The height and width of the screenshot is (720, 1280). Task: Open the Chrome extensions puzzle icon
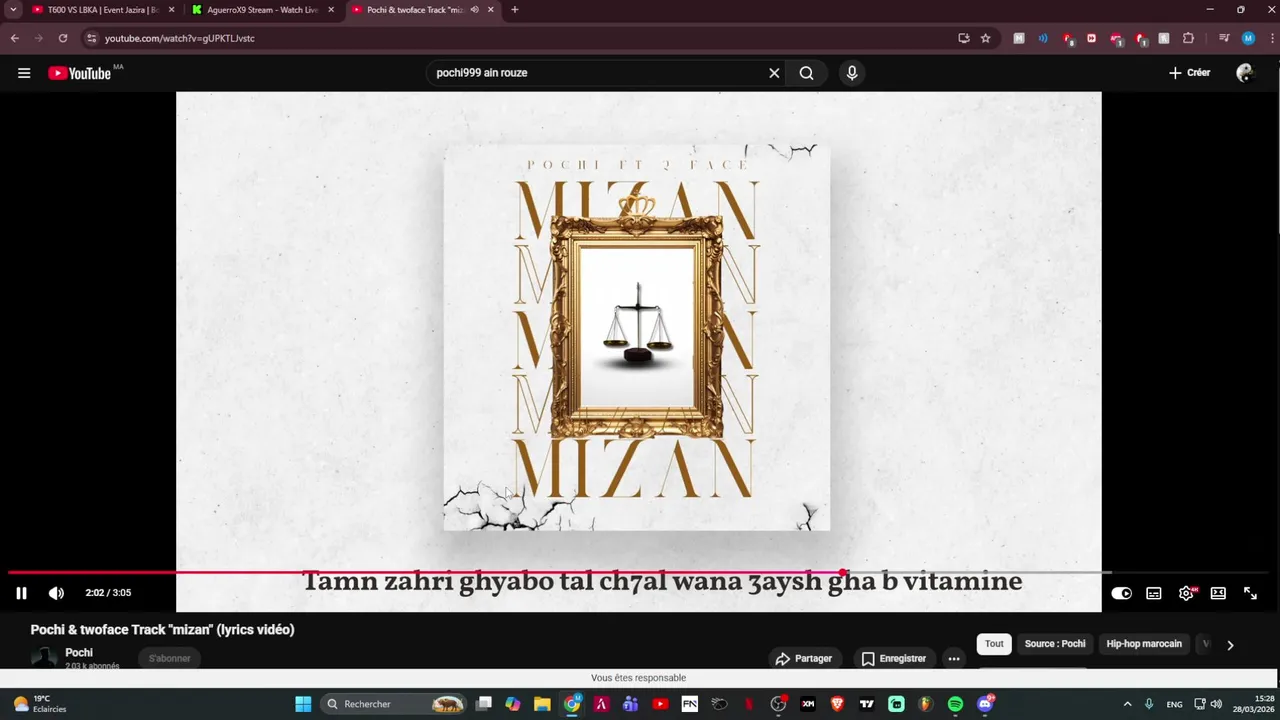[1189, 38]
